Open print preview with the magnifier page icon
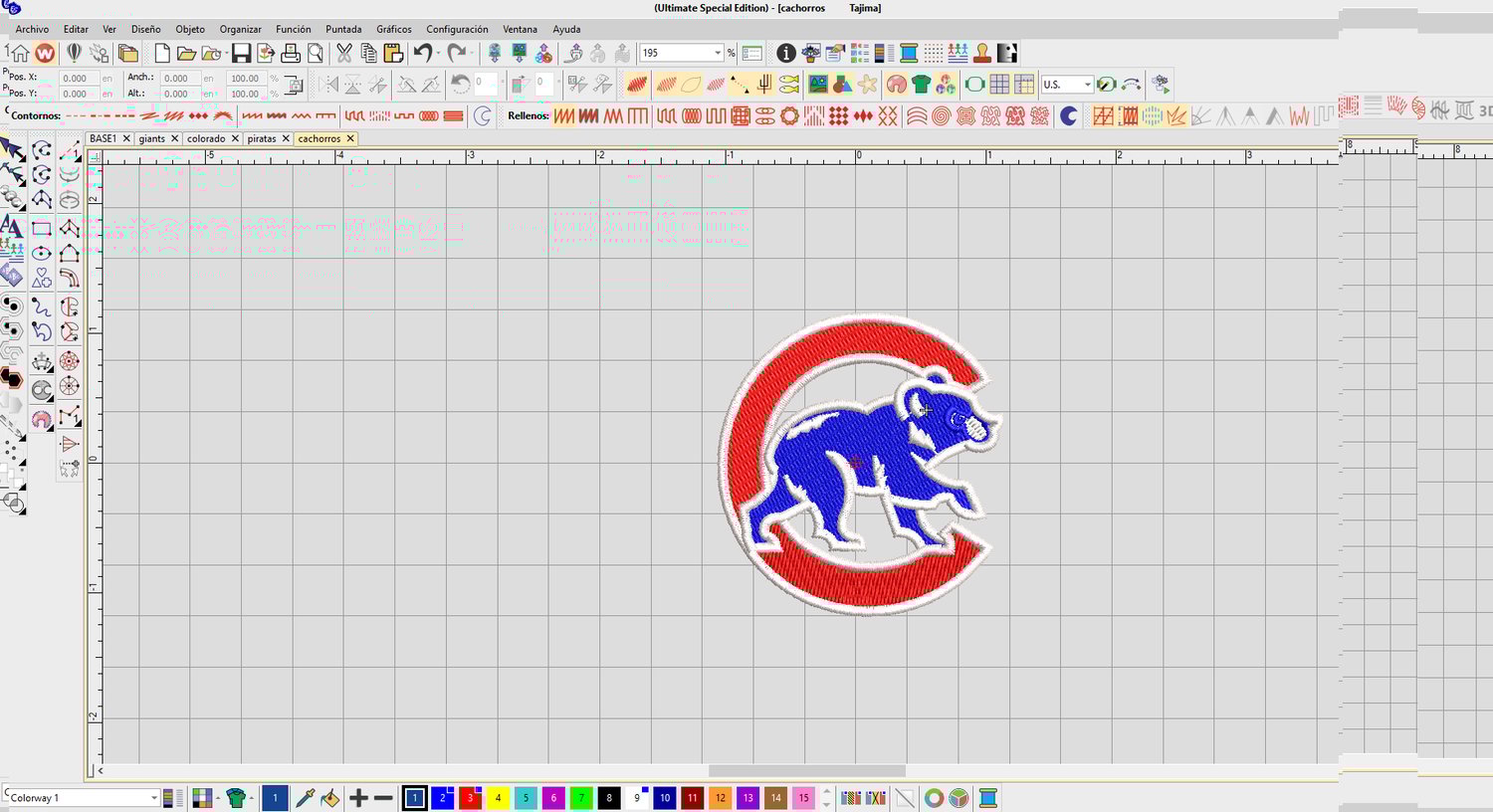1493x812 pixels. [x=316, y=54]
